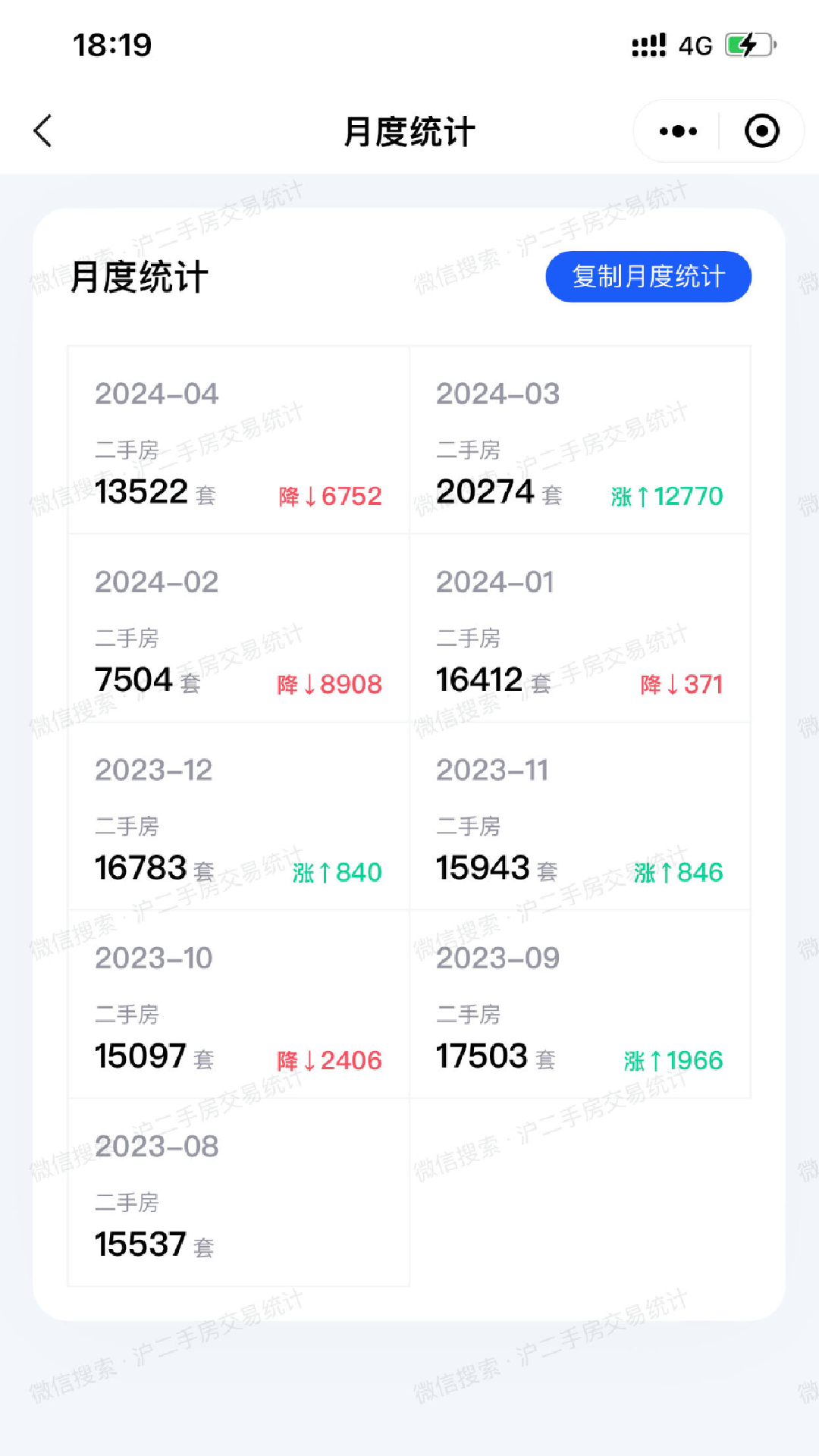
Task: Tap the green increase 12770 indicator
Action: point(667,497)
